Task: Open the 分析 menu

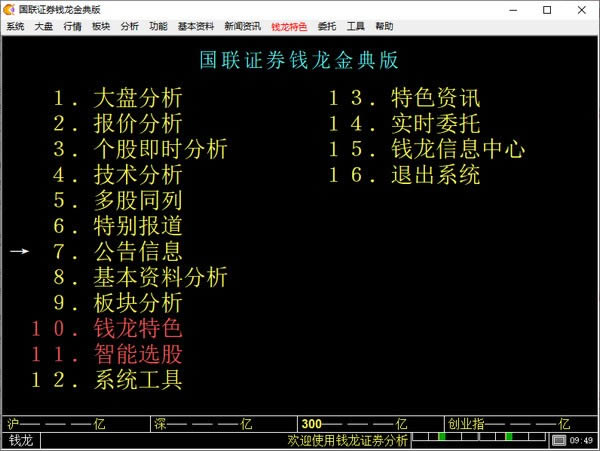Action: click(130, 26)
